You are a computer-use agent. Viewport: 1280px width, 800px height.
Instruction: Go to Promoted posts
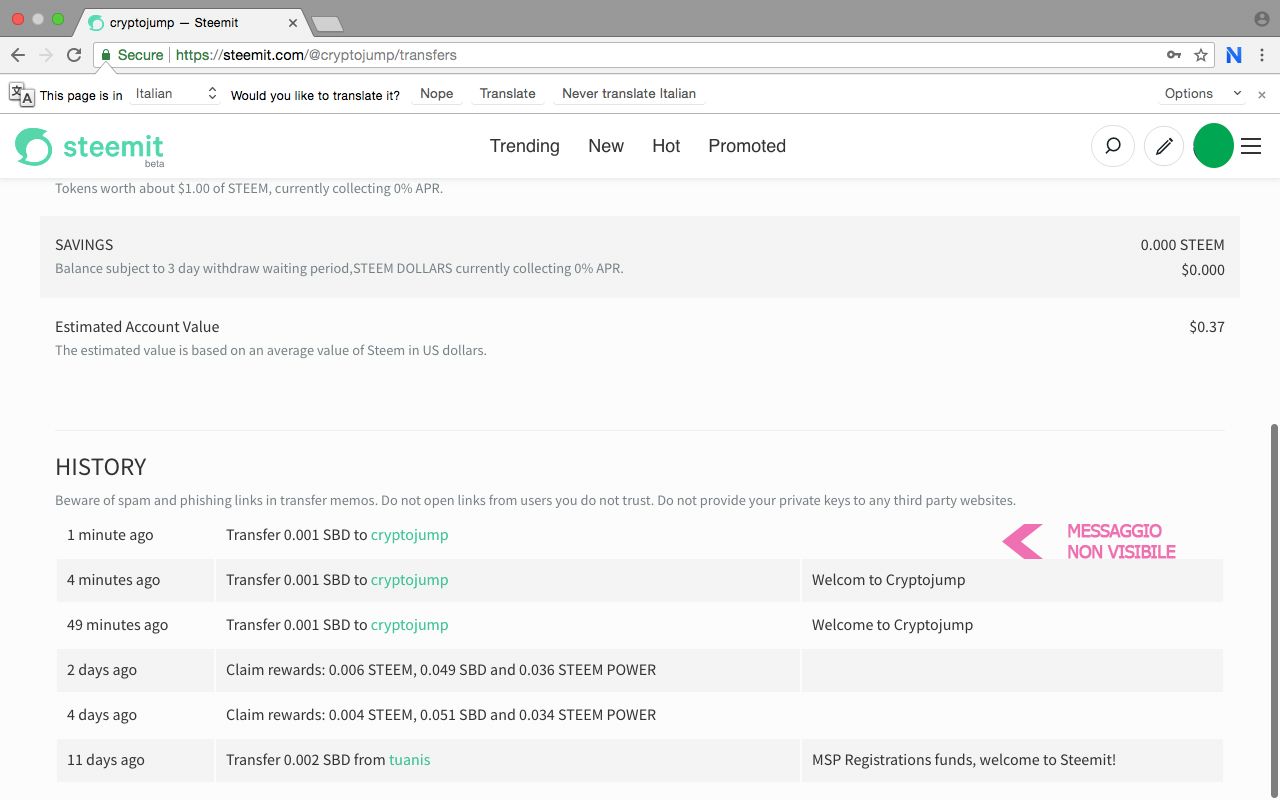(747, 146)
